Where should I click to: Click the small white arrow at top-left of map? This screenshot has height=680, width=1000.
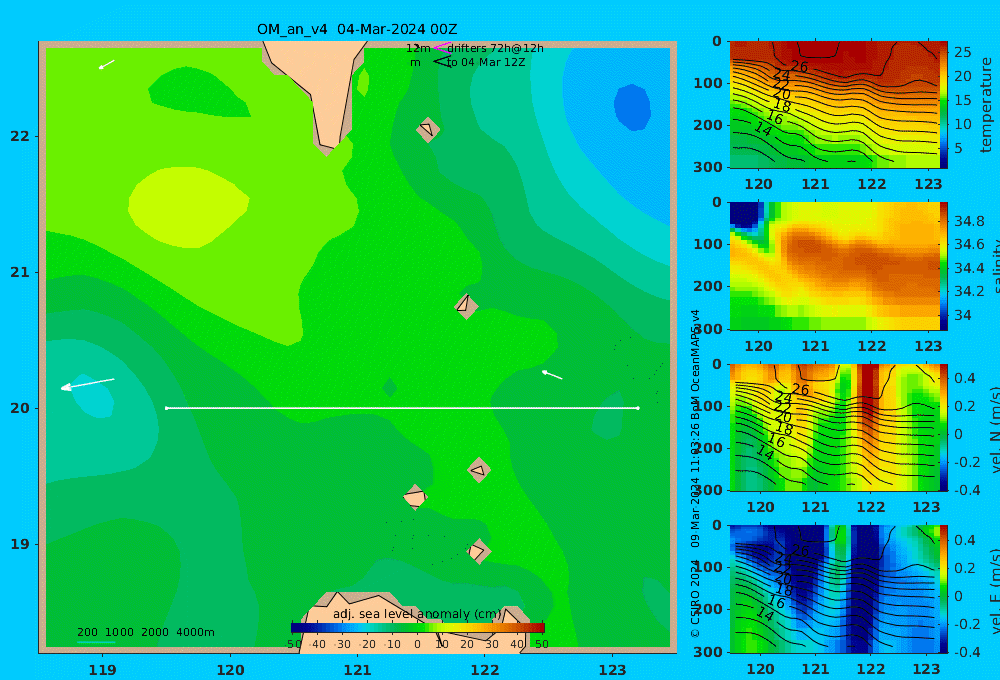point(107,64)
